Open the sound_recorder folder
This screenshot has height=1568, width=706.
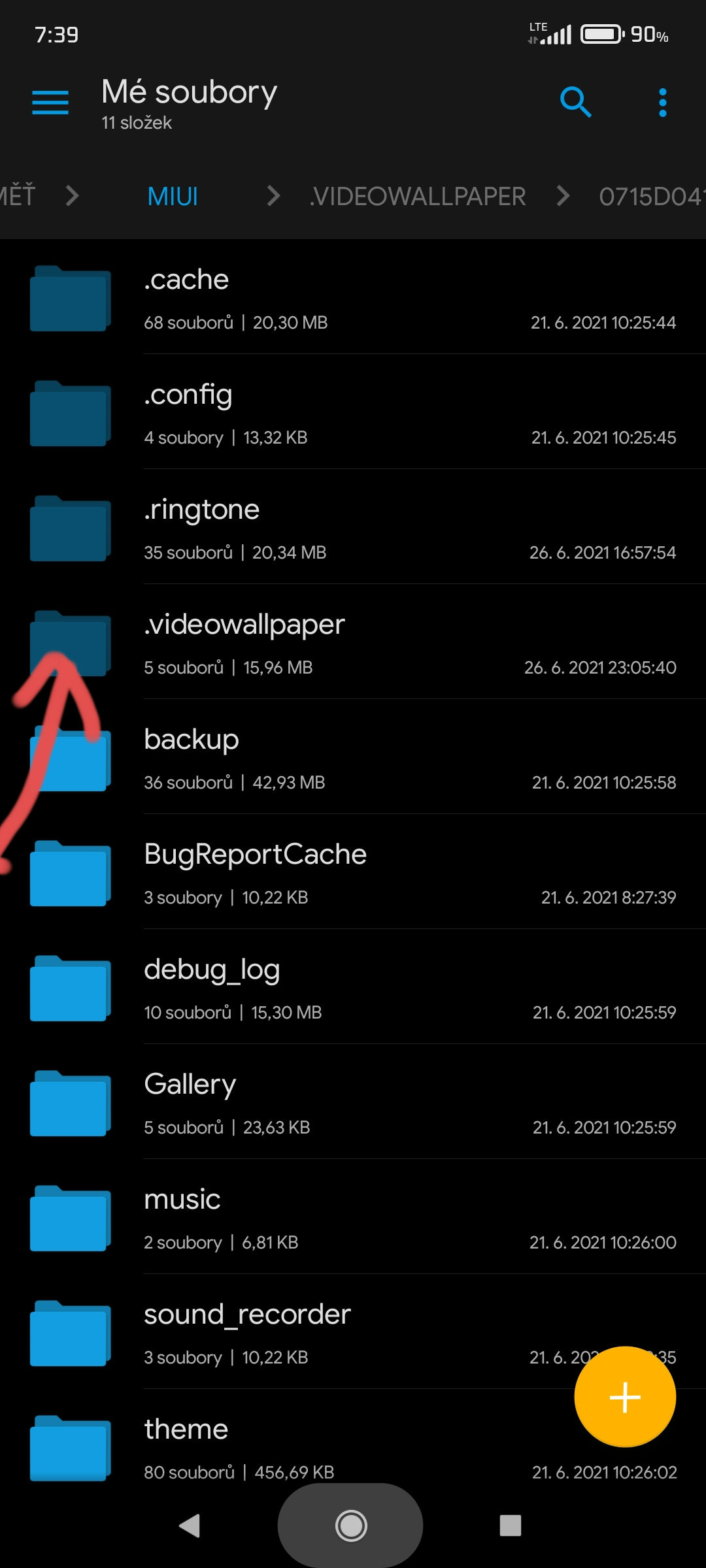point(353,1331)
